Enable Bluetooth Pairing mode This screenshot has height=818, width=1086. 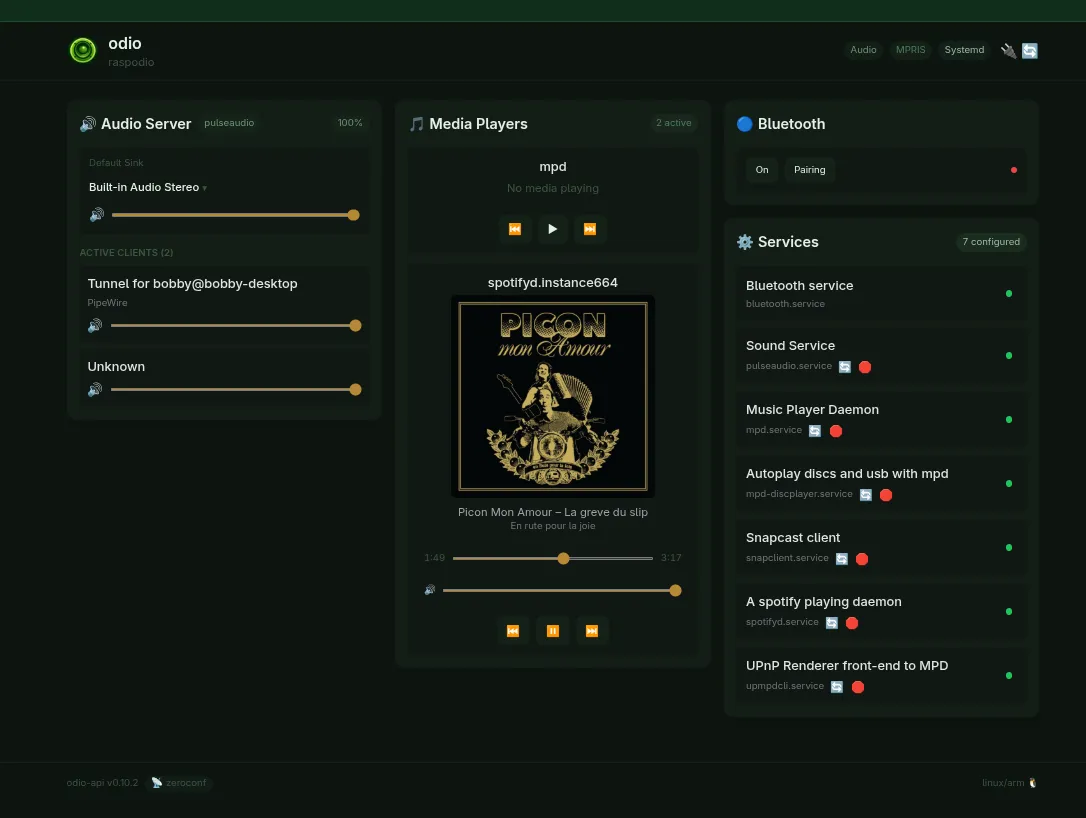pyautogui.click(x=809, y=170)
